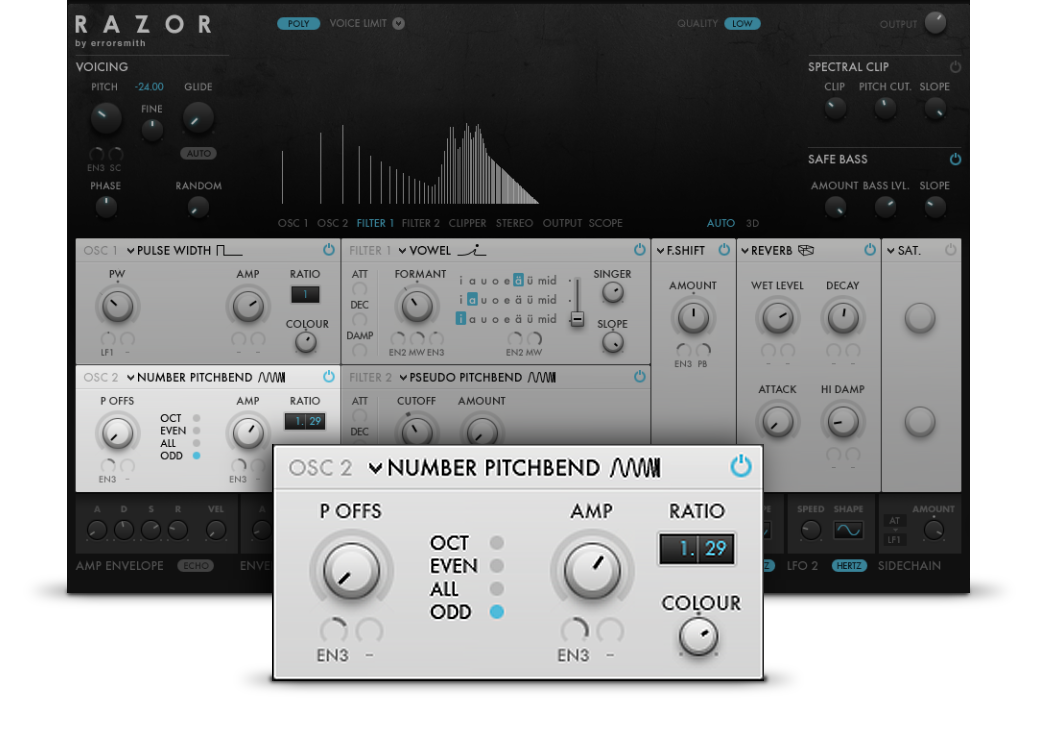Enable the Sat. module power icon
This screenshot has width=1040, height=744.
[950, 250]
